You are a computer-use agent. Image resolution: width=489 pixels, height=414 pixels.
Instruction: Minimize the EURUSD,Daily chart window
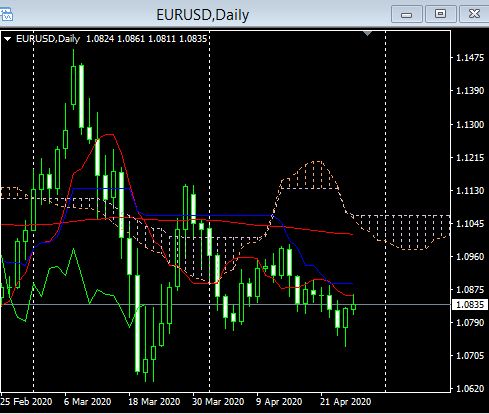[407, 15]
